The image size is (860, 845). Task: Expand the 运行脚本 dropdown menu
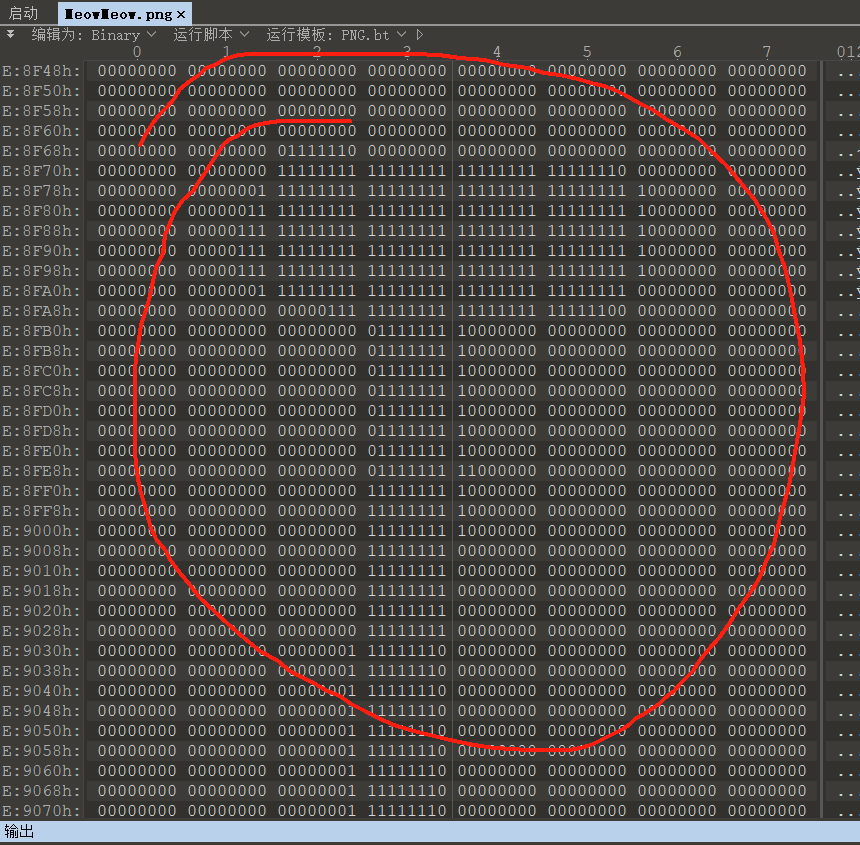[213, 34]
